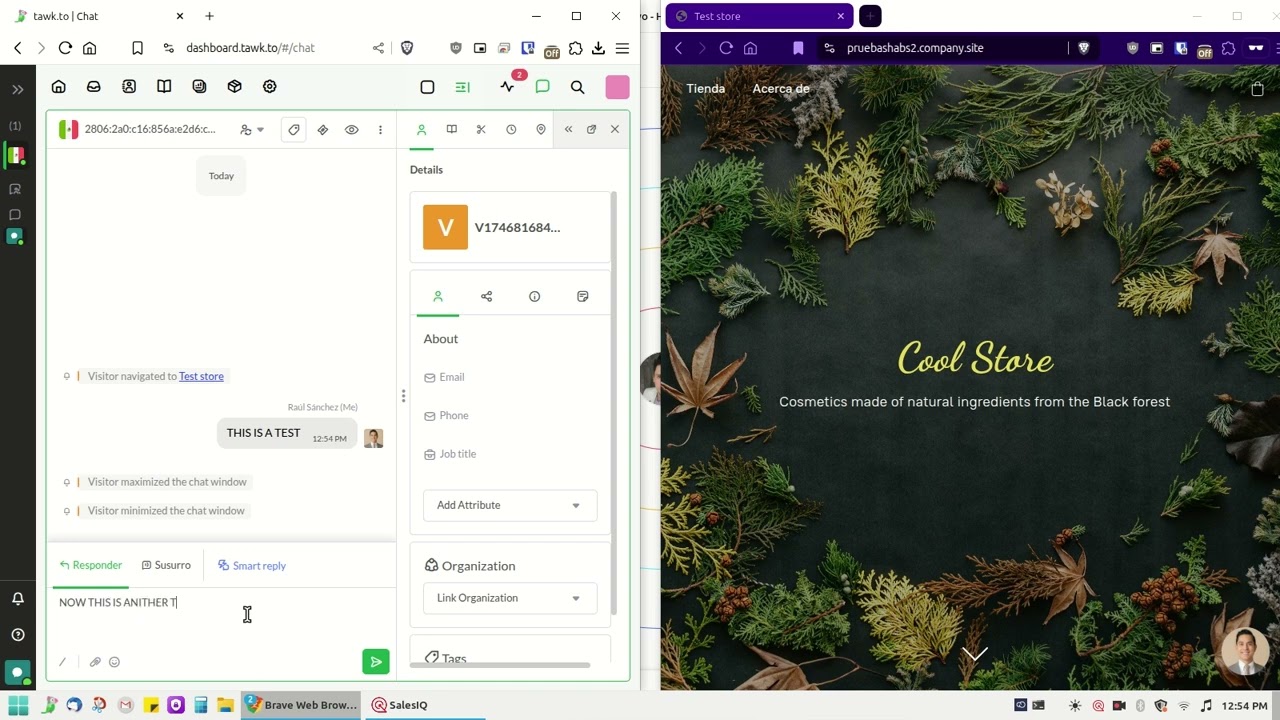
Task: Expand the Add Attribute dropdown
Action: click(509, 505)
